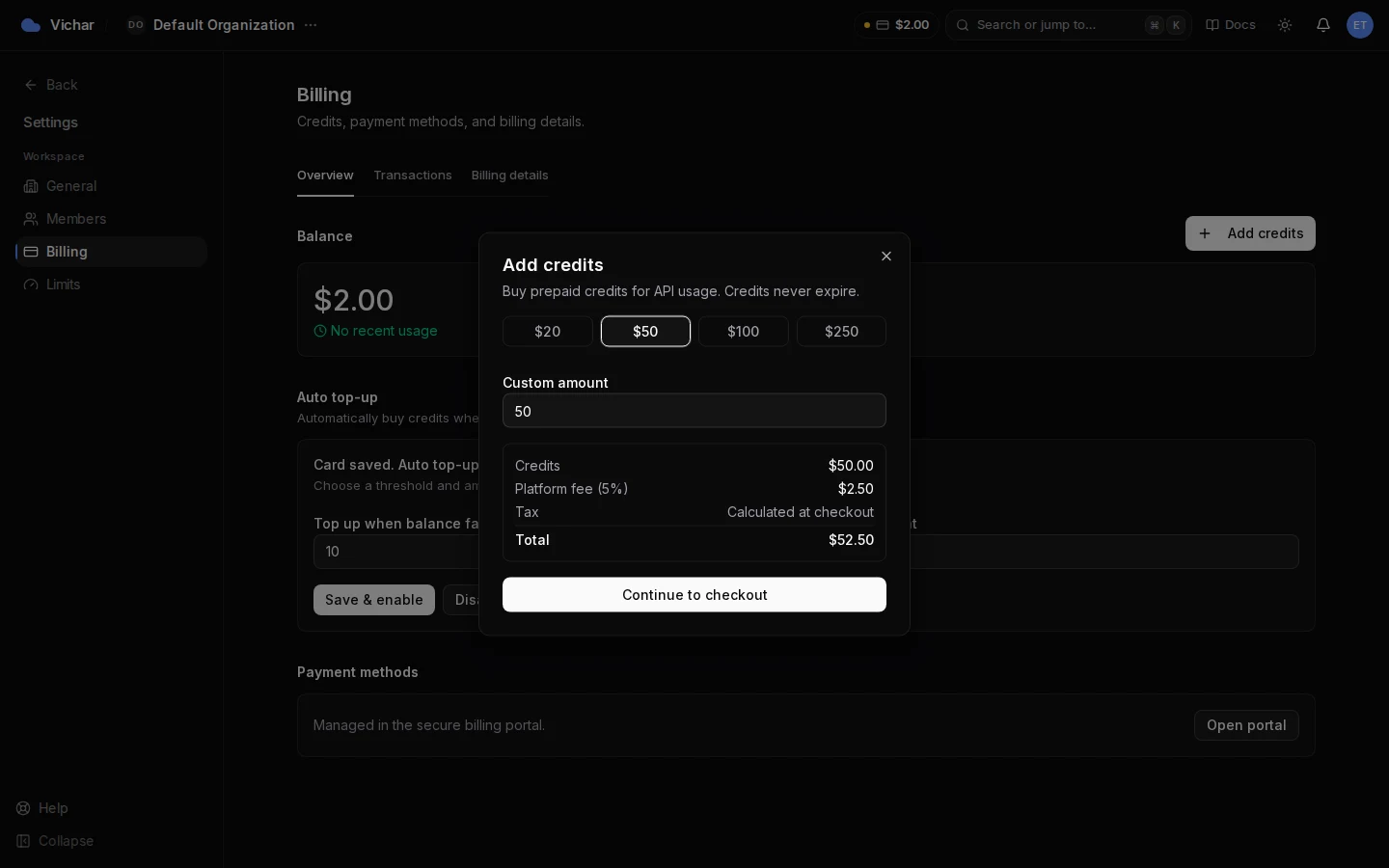This screenshot has height=868, width=1389.
Task: Continue to checkout
Action: pos(694,595)
